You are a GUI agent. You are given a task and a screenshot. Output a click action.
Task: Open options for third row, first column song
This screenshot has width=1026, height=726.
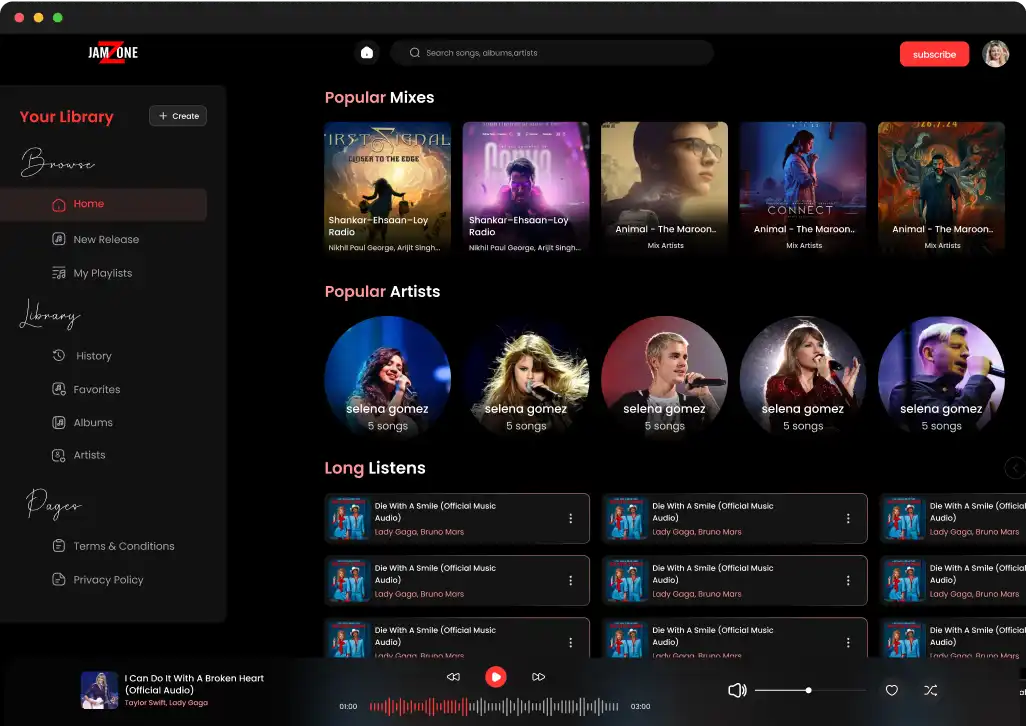tap(571, 642)
